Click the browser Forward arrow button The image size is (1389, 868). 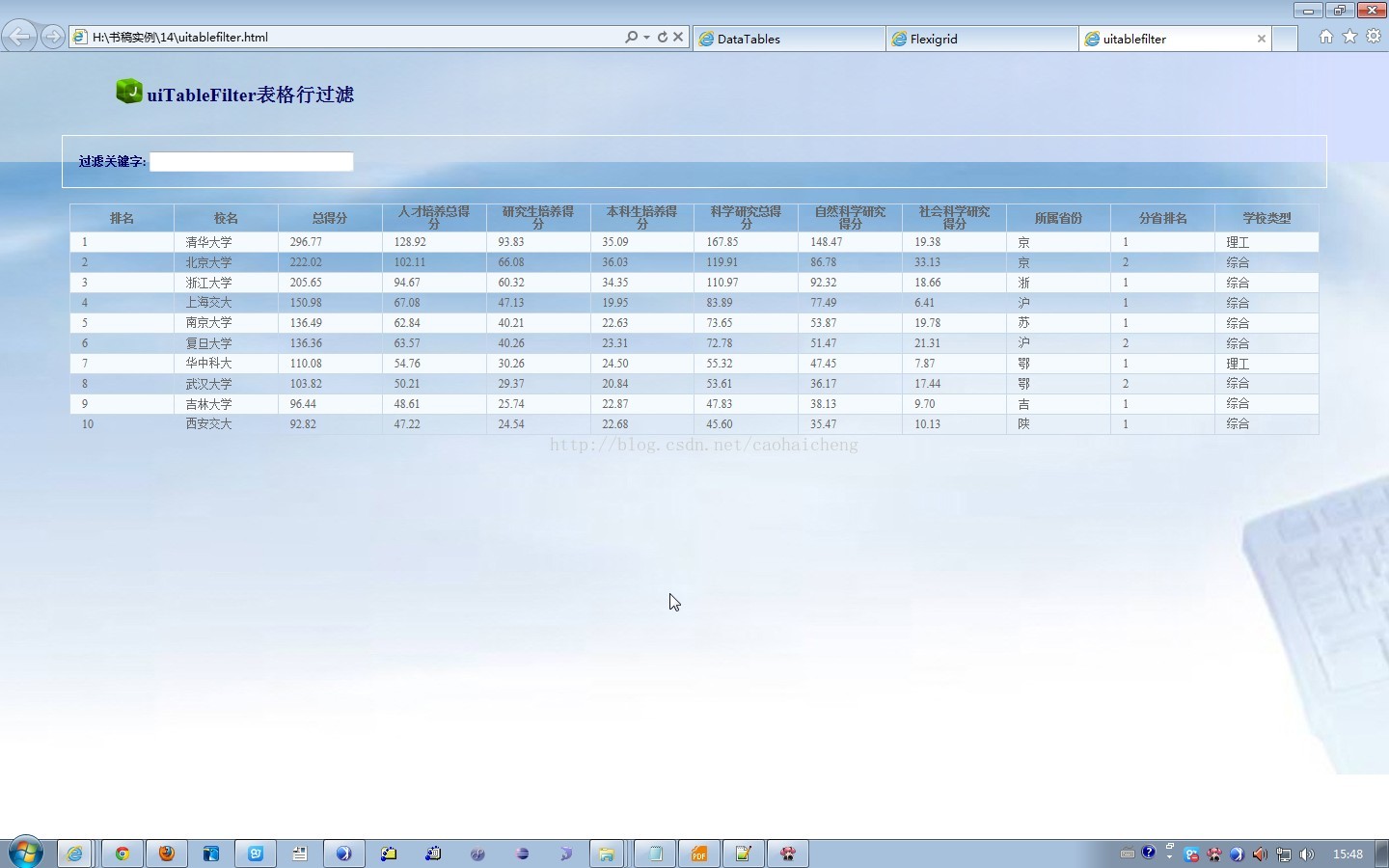point(53,37)
